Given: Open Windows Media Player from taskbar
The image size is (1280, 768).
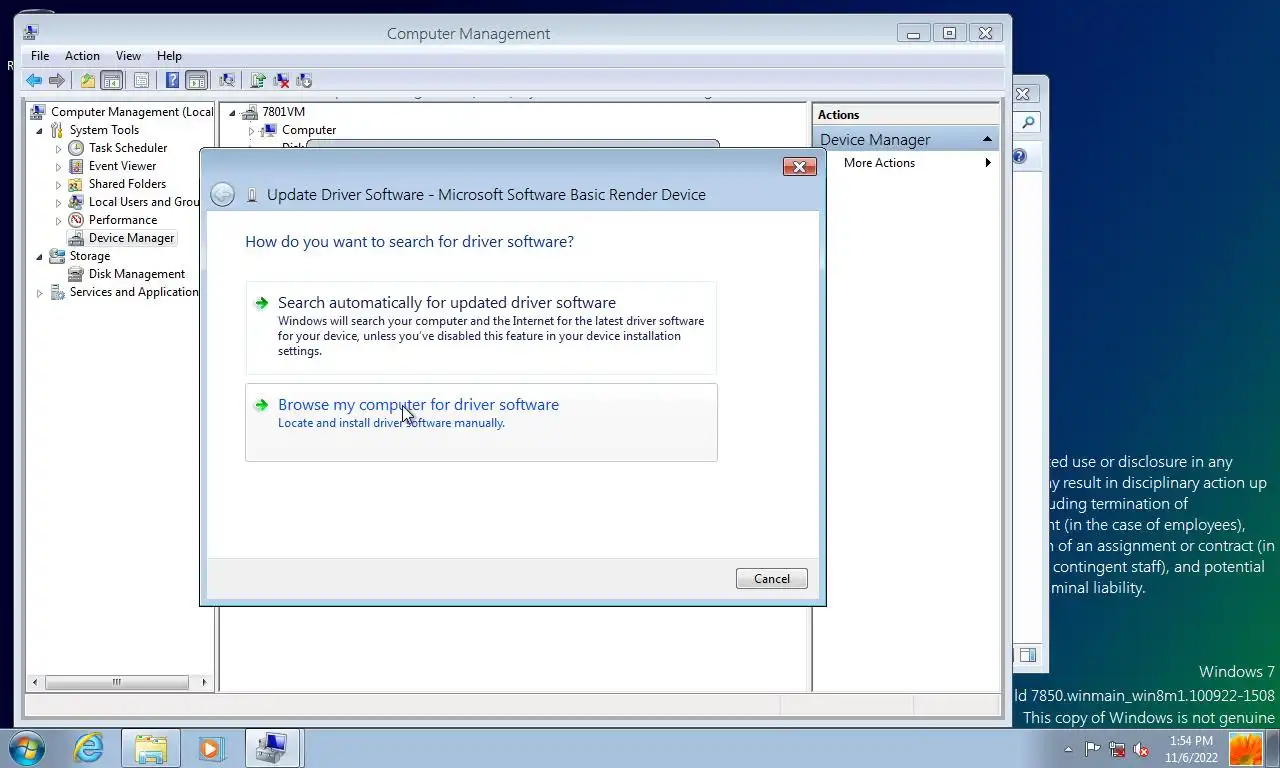Looking at the screenshot, I should [x=210, y=748].
